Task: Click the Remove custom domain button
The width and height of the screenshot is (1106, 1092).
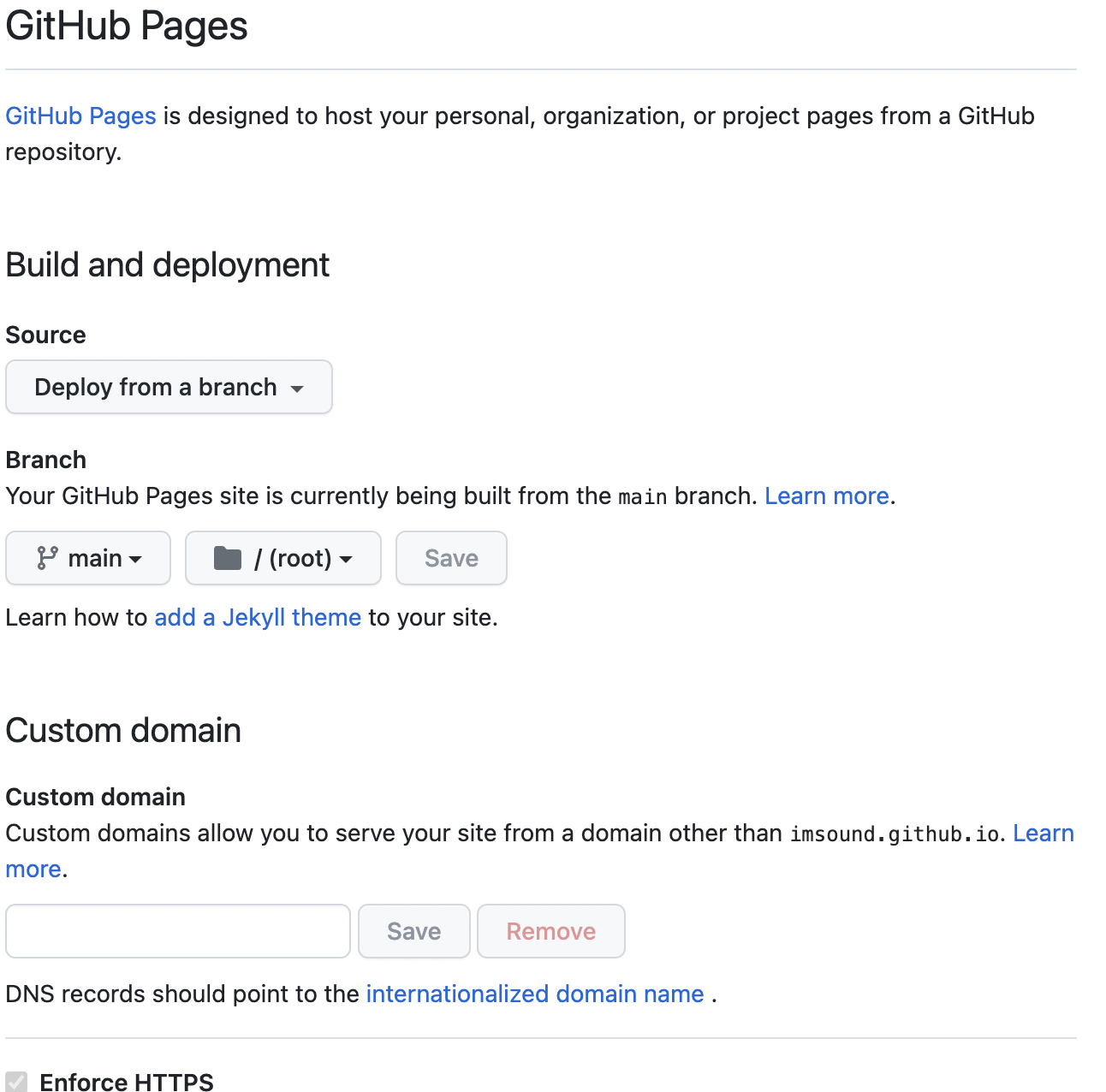Action: (551, 931)
